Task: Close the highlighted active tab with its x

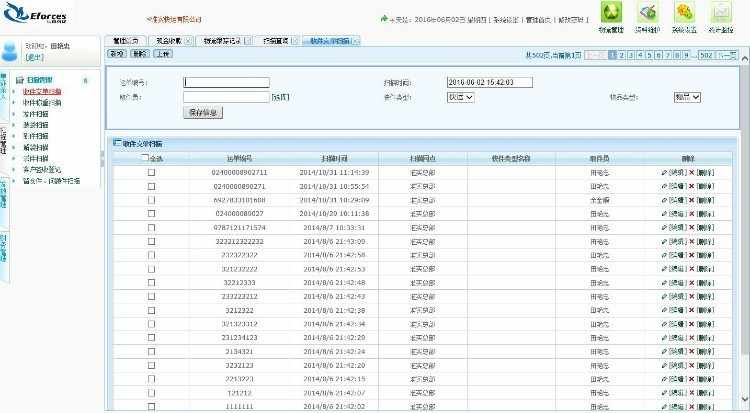Action: click(x=356, y=41)
